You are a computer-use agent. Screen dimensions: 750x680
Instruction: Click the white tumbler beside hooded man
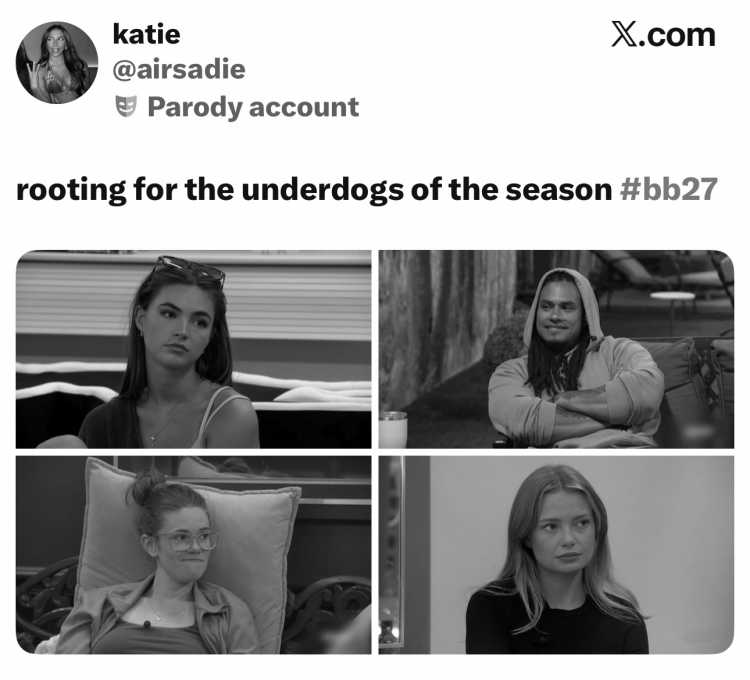pyautogui.click(x=393, y=429)
